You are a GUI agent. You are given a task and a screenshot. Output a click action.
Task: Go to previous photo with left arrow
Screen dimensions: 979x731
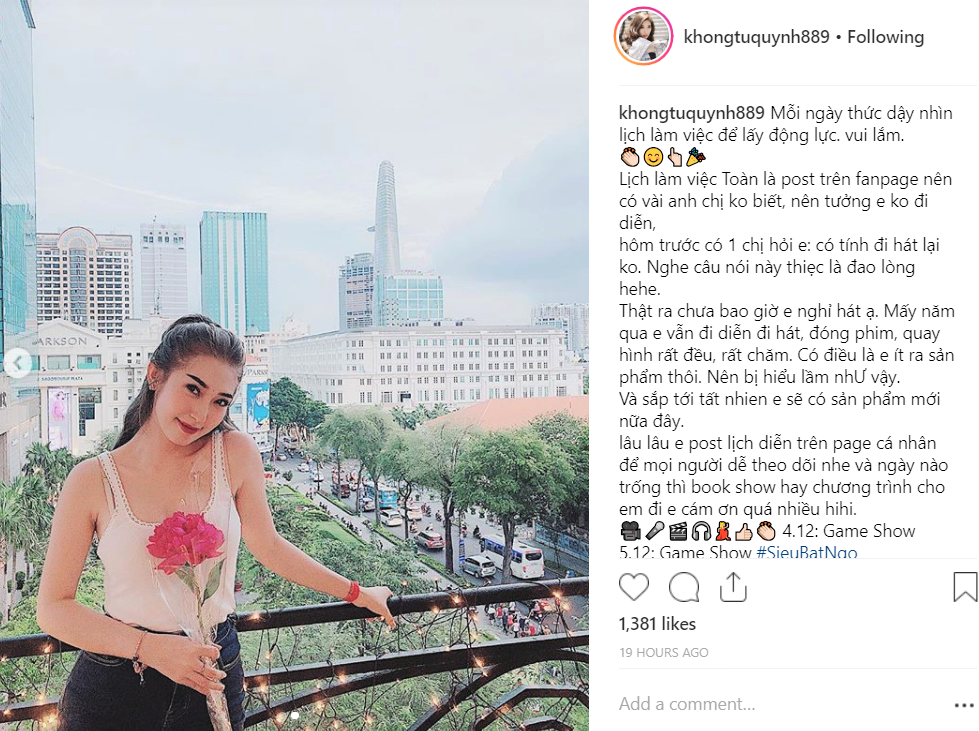18,363
